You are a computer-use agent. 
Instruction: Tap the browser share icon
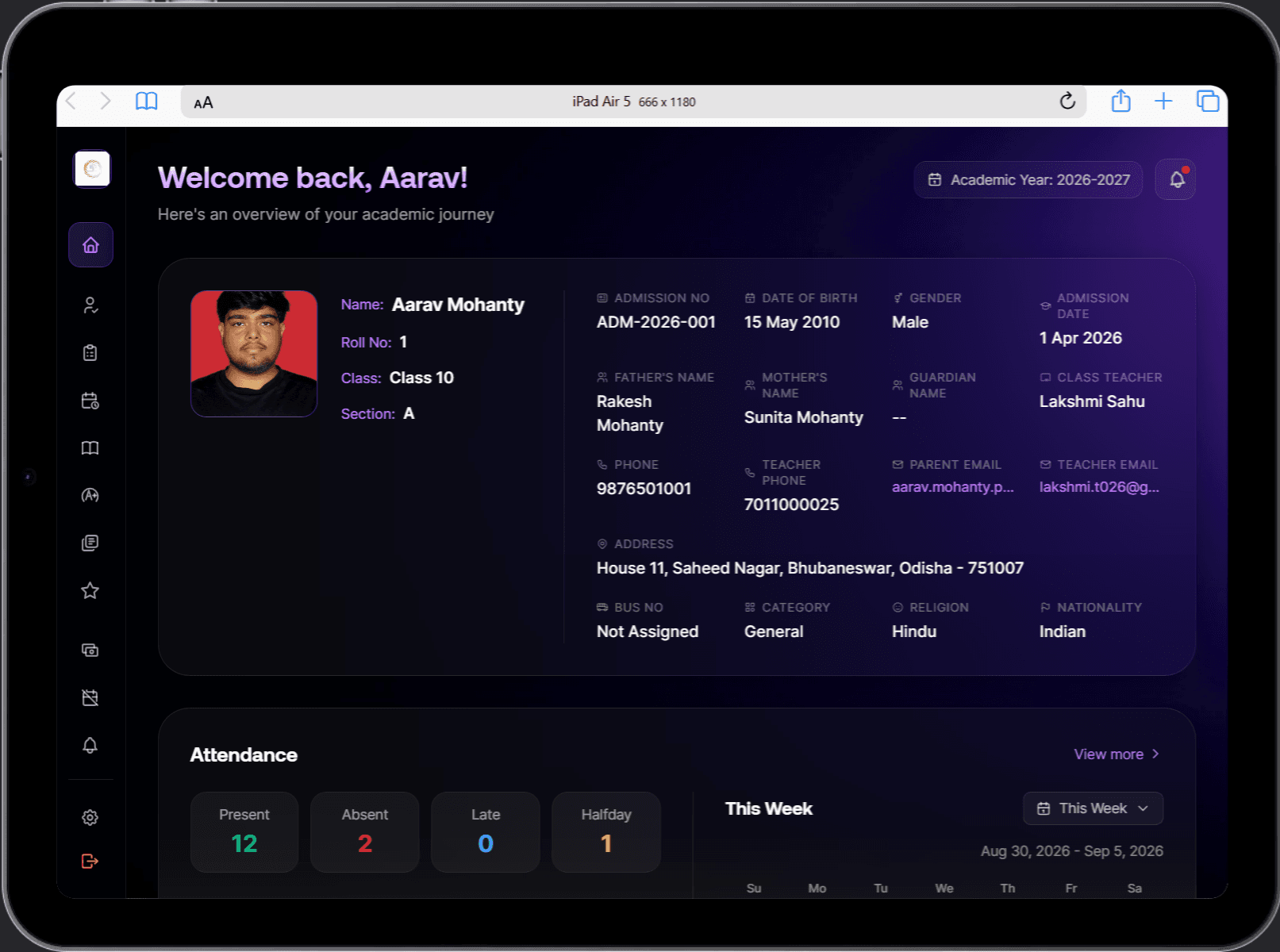pyautogui.click(x=1120, y=101)
